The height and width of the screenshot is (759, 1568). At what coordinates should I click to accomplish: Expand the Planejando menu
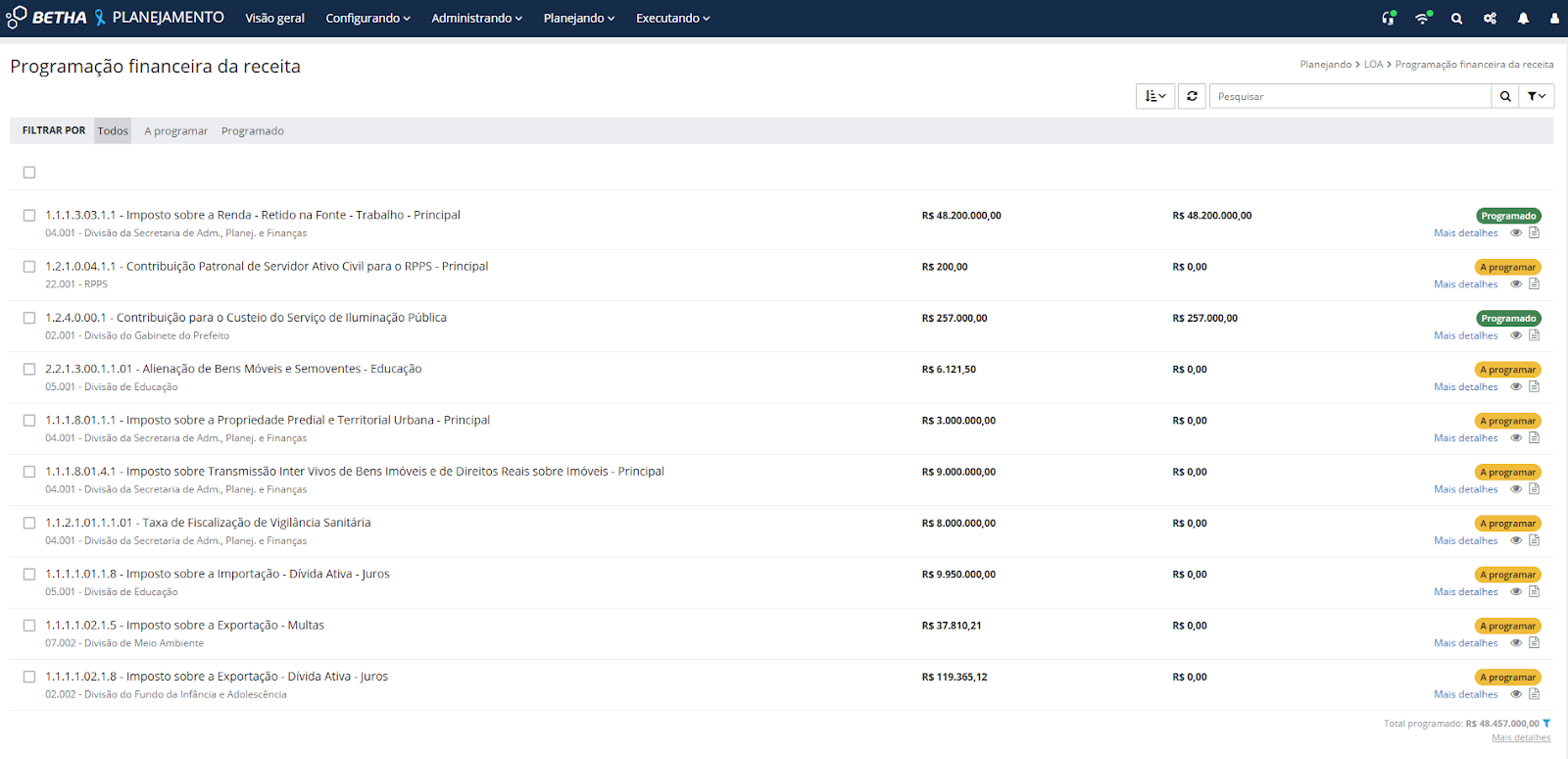point(579,19)
